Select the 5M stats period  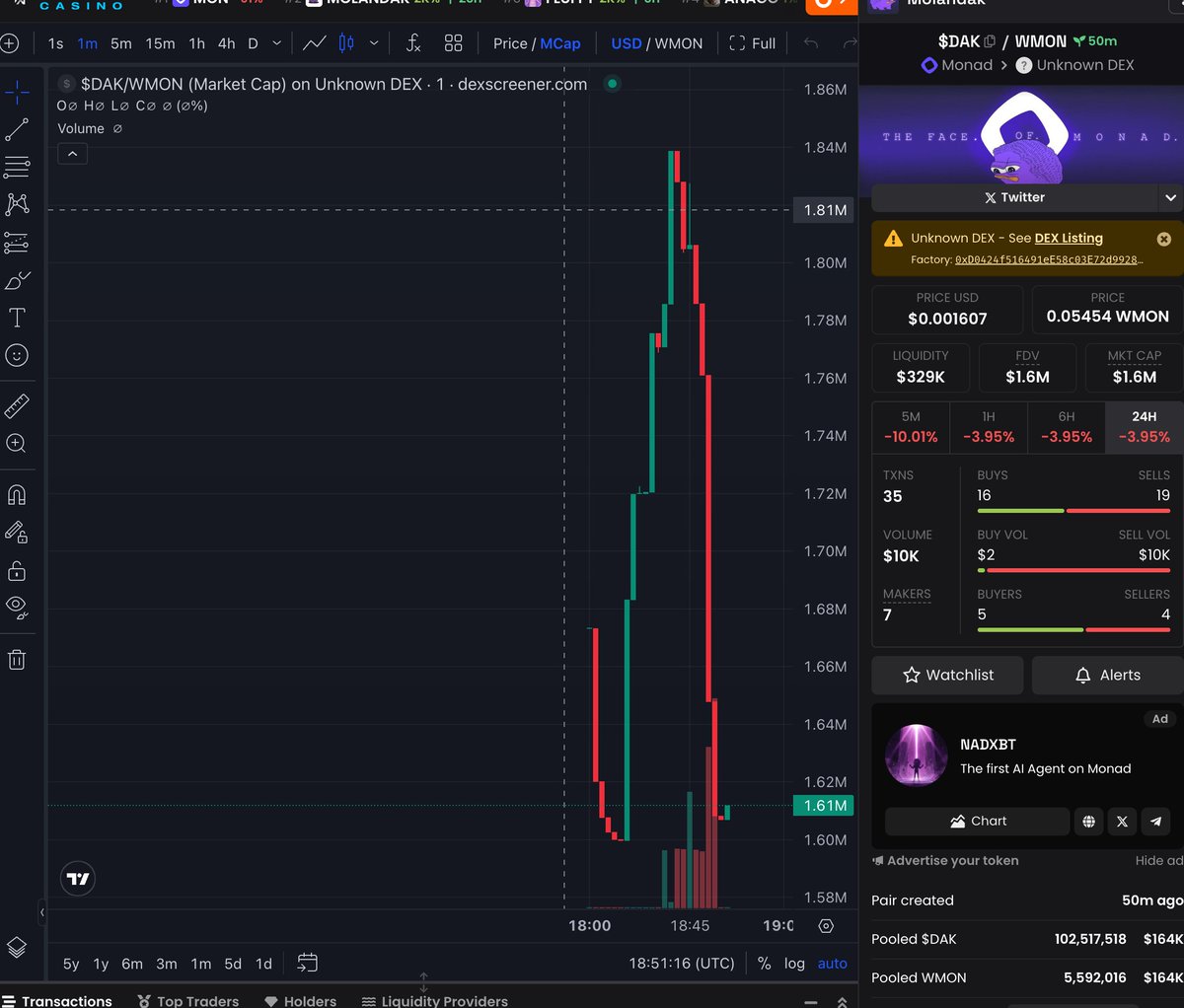coord(911,427)
